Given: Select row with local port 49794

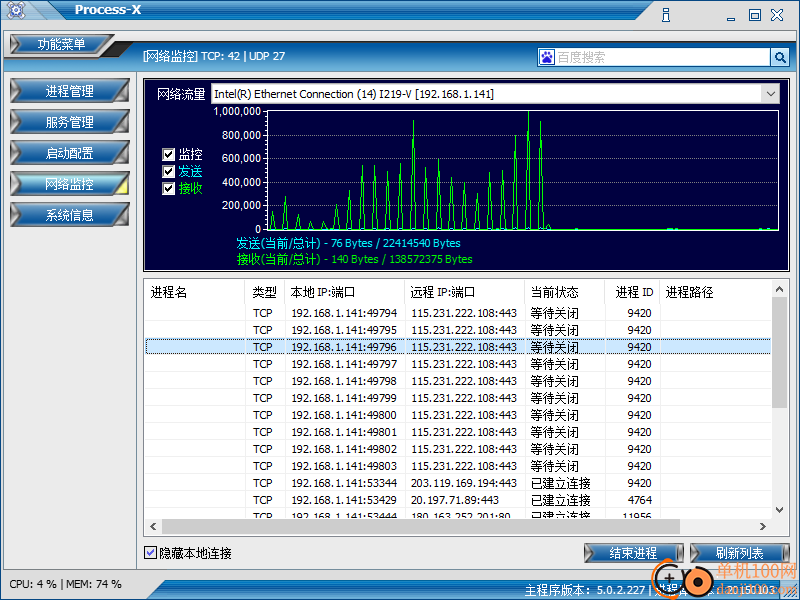Looking at the screenshot, I should click(458, 313).
